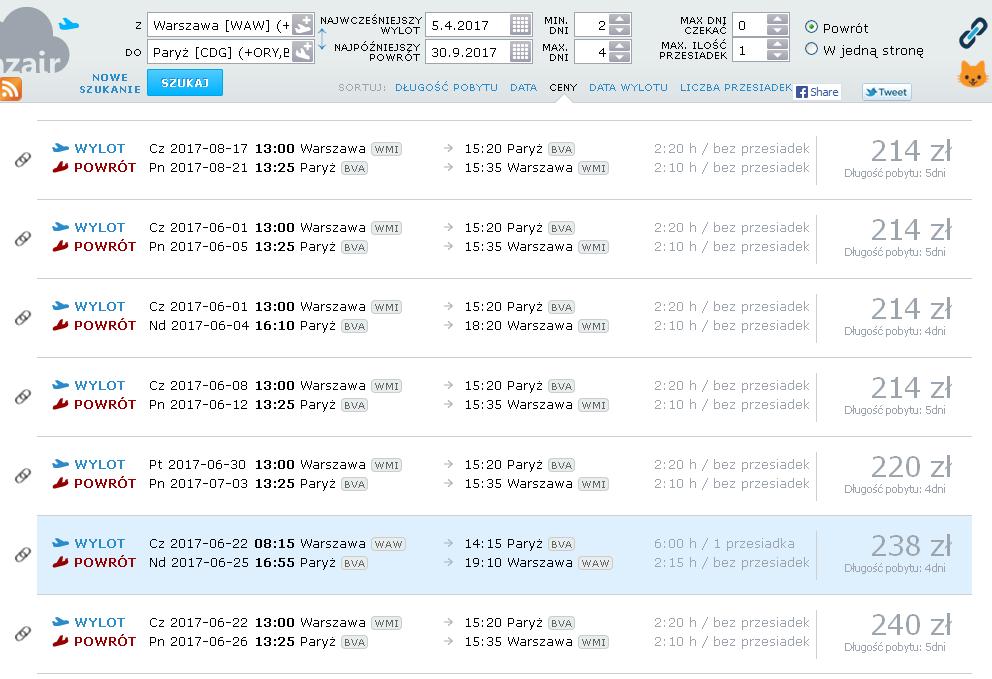Increase maximum days stepper

(x=621, y=46)
